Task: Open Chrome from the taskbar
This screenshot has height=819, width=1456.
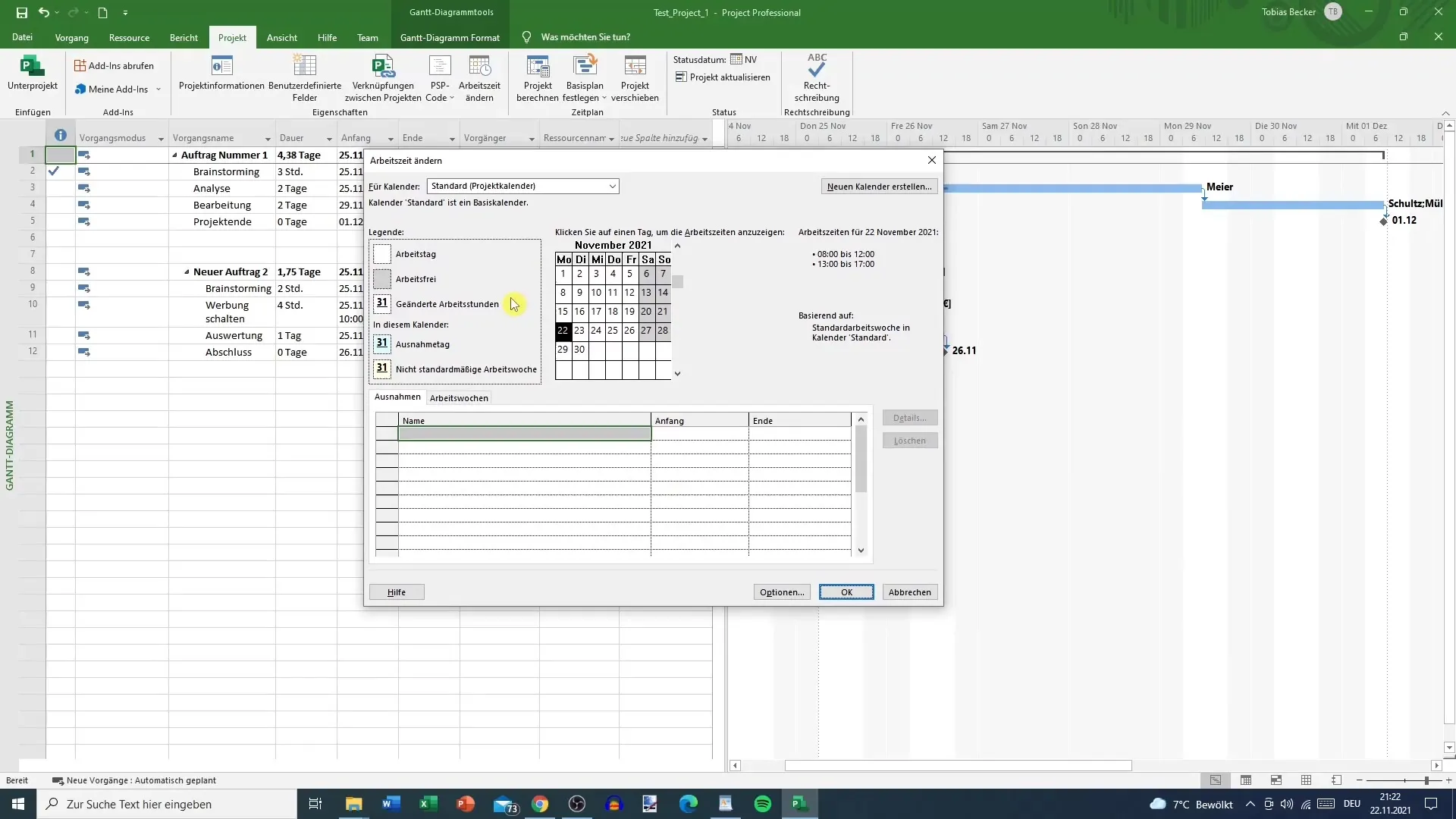Action: coord(540,804)
